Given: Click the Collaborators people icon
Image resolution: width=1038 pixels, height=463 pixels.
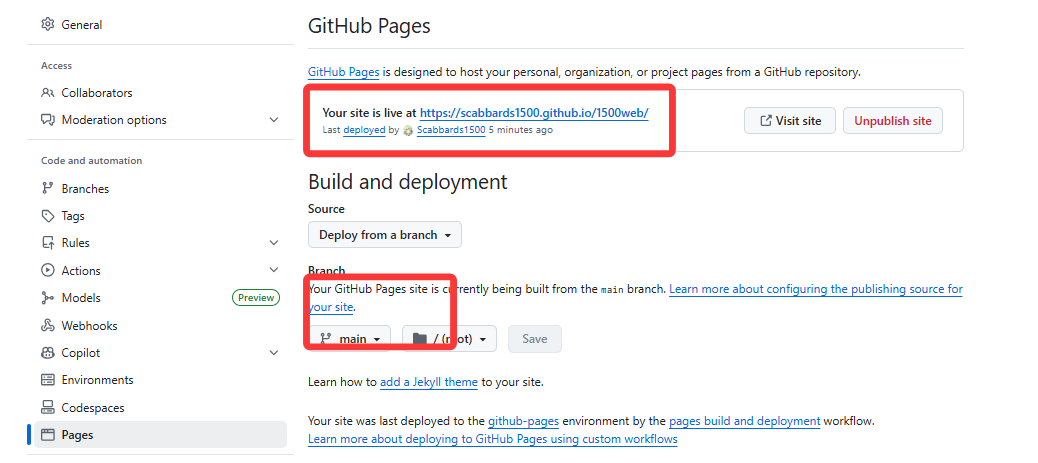Looking at the screenshot, I should (x=47, y=93).
